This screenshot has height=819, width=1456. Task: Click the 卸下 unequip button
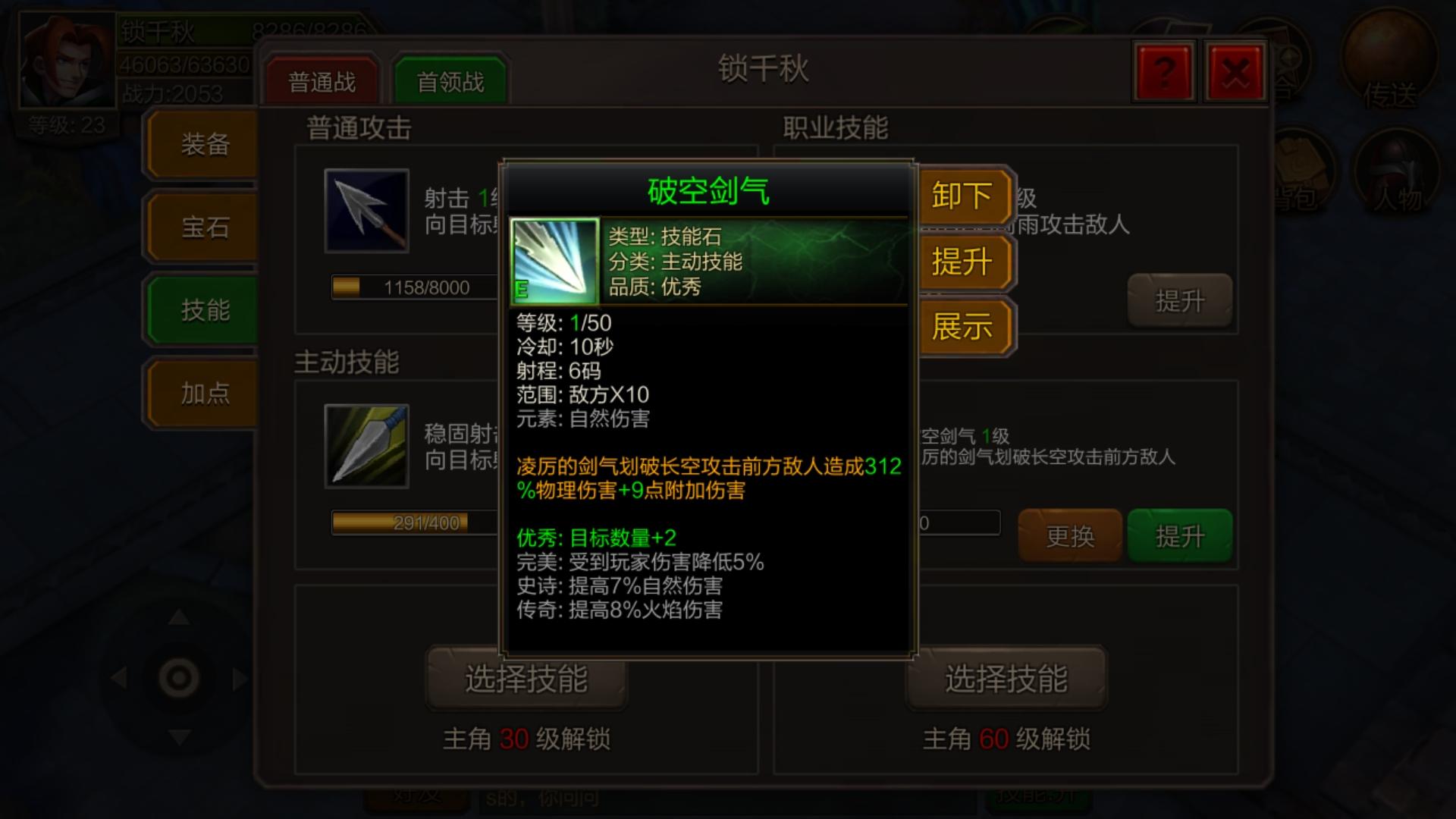(x=963, y=196)
